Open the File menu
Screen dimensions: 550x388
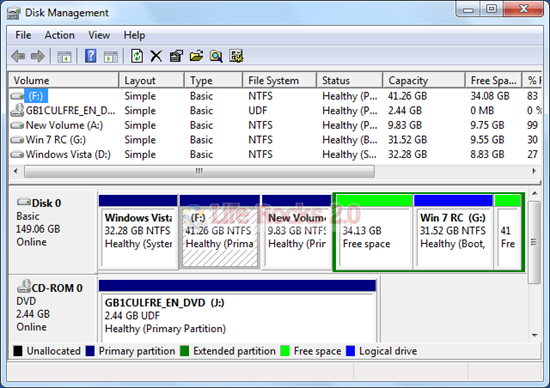[23, 35]
